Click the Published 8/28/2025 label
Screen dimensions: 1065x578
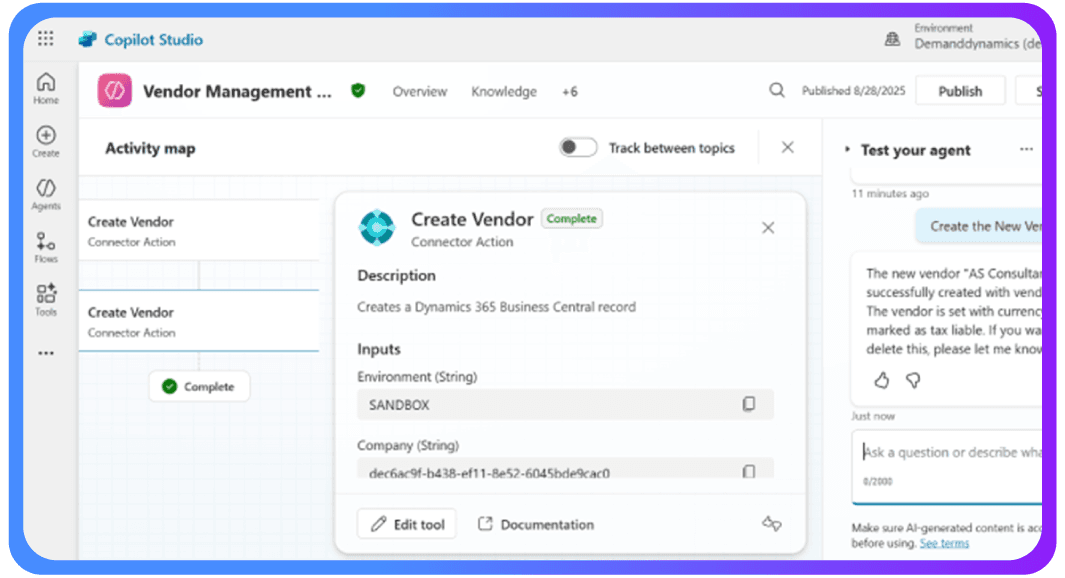[x=853, y=91]
